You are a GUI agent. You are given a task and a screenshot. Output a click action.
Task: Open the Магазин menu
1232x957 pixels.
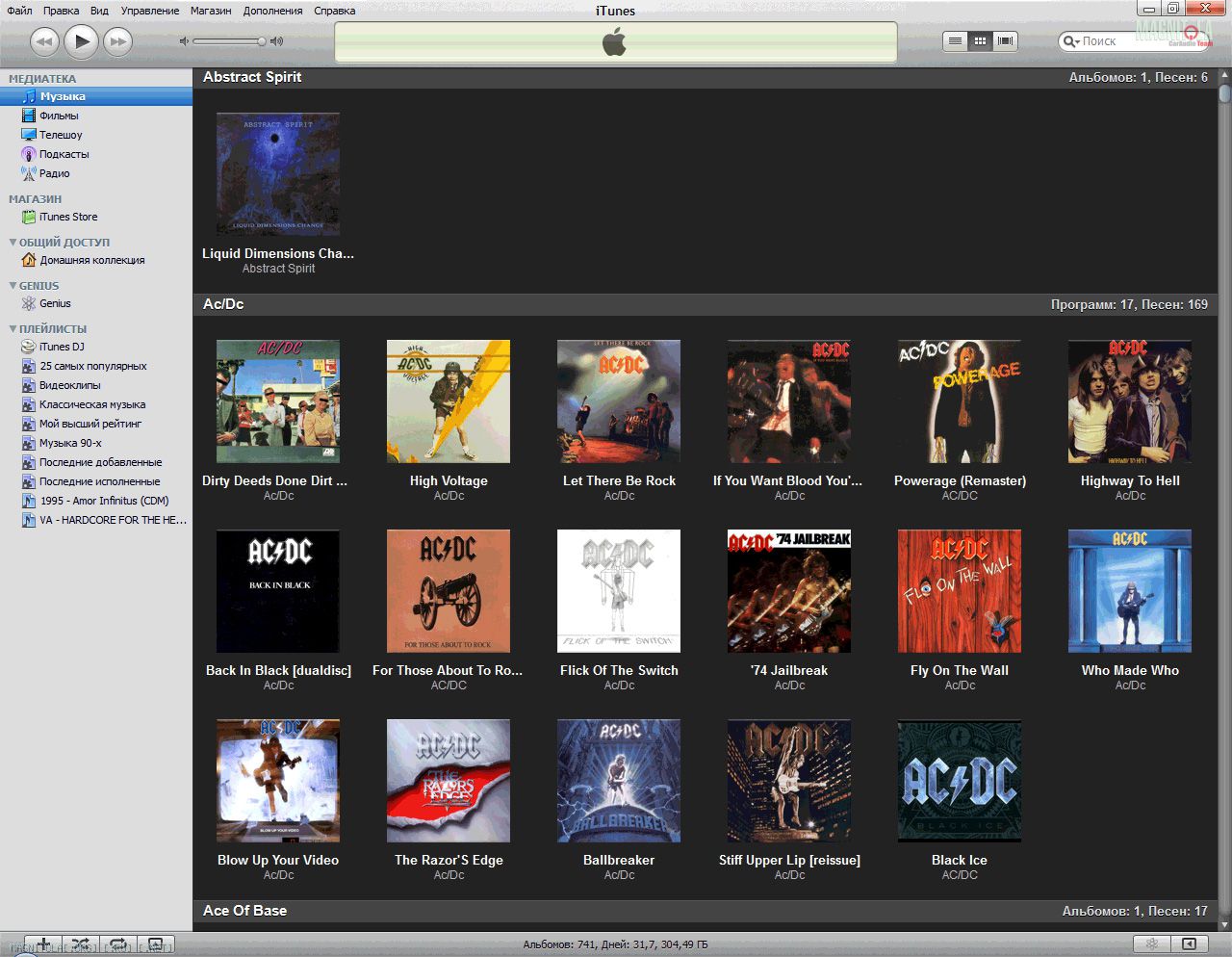(211, 11)
